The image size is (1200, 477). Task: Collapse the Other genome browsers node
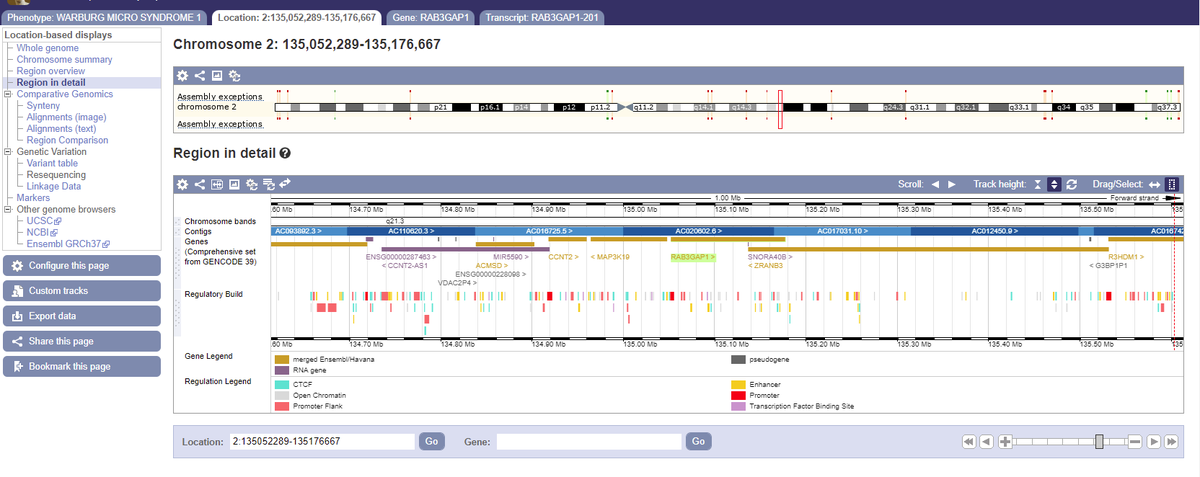8,209
